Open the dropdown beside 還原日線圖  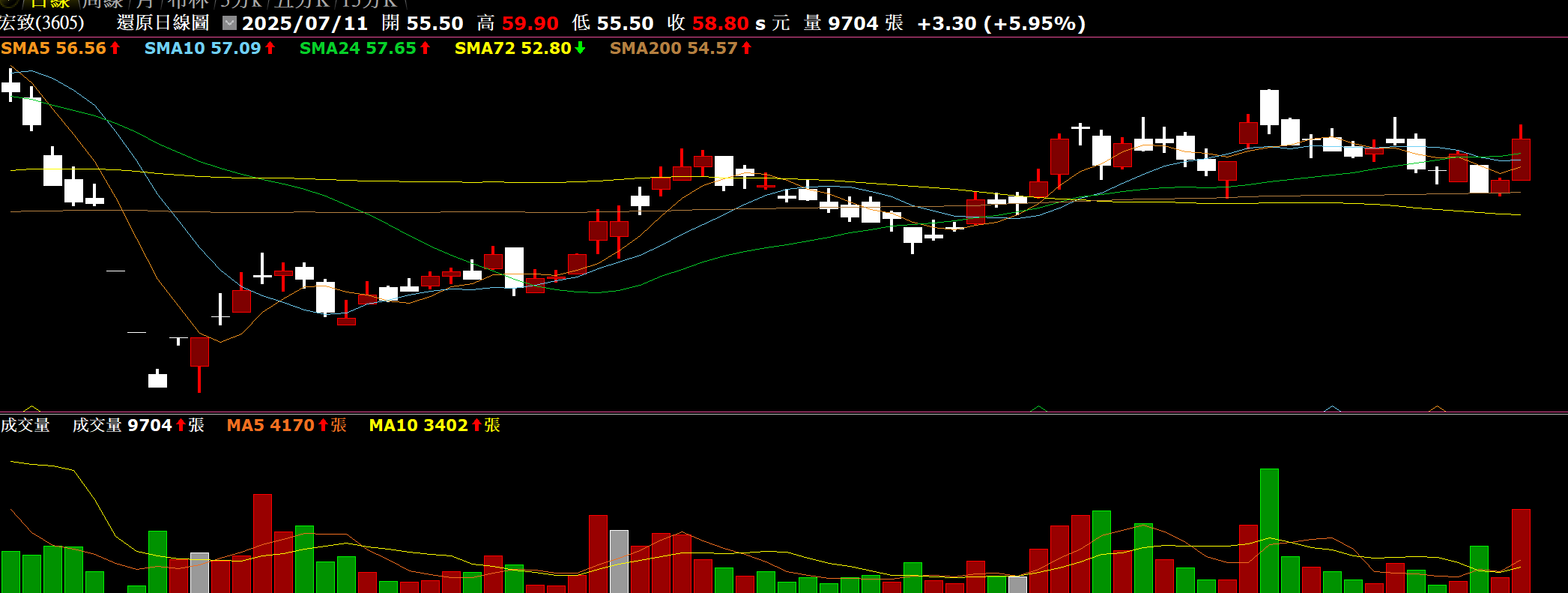click(x=230, y=23)
